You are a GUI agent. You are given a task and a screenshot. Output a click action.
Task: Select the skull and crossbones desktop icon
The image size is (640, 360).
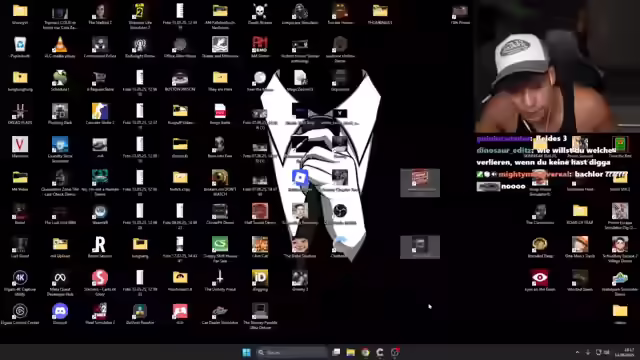pyautogui.click(x=260, y=11)
